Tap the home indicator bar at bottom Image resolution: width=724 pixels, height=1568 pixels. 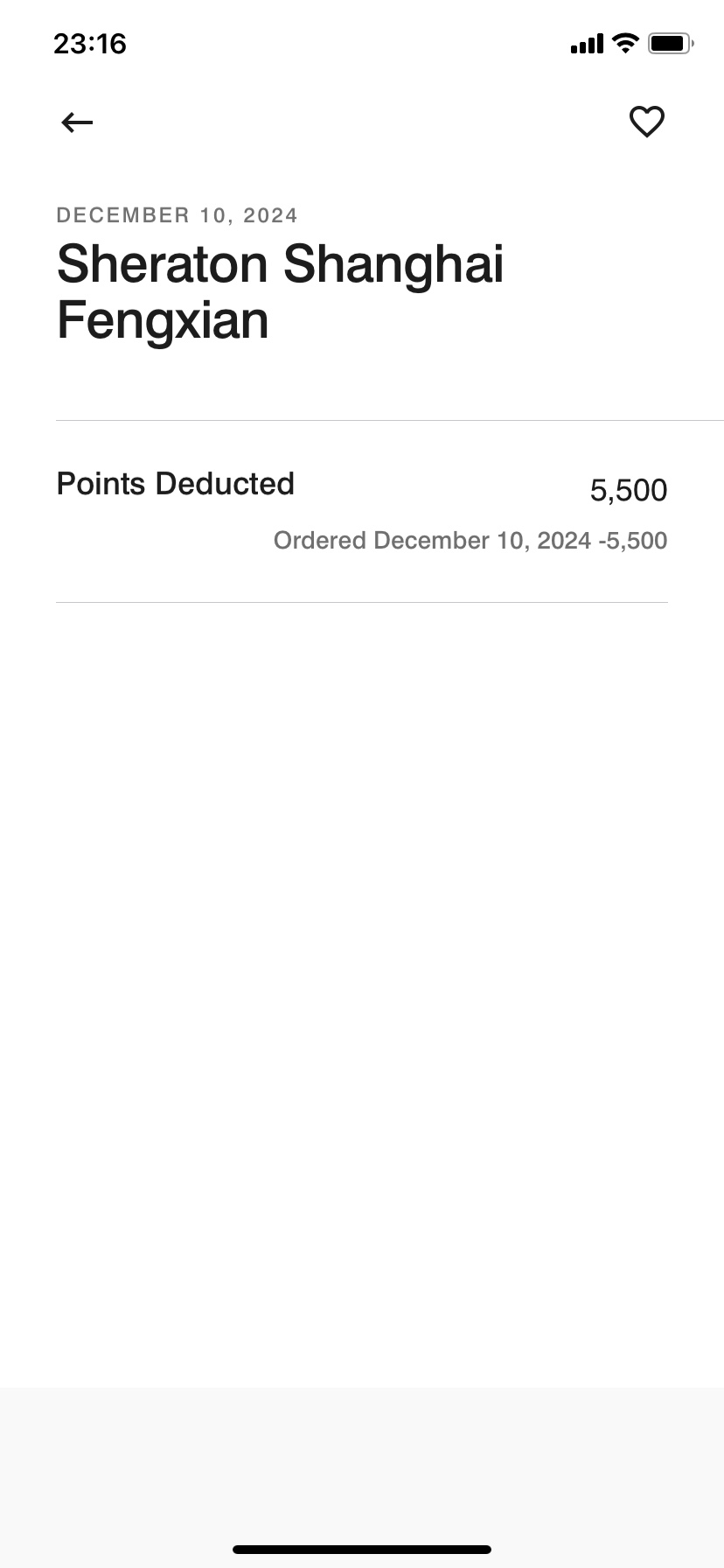362,1550
